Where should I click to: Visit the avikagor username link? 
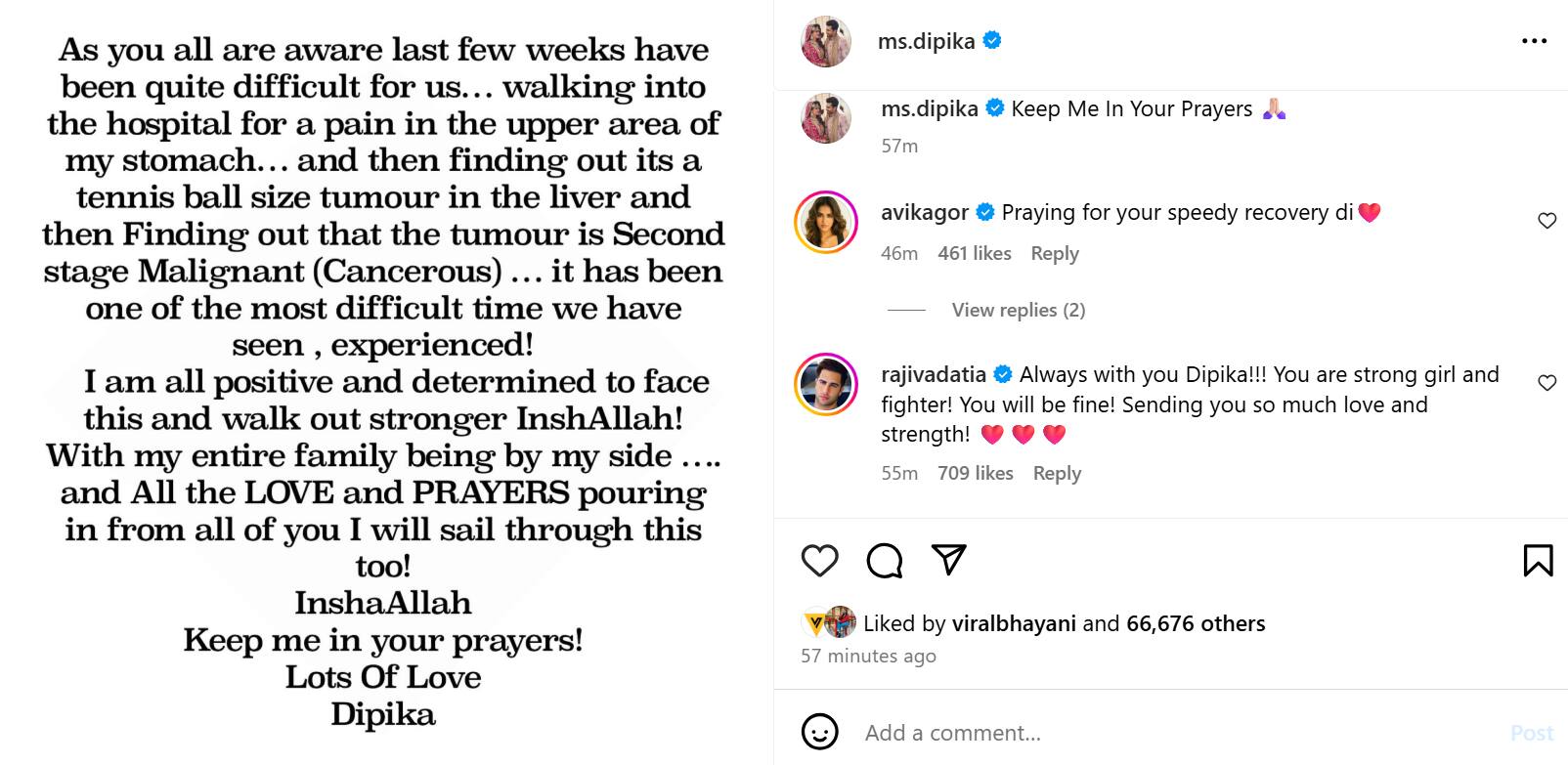click(924, 212)
